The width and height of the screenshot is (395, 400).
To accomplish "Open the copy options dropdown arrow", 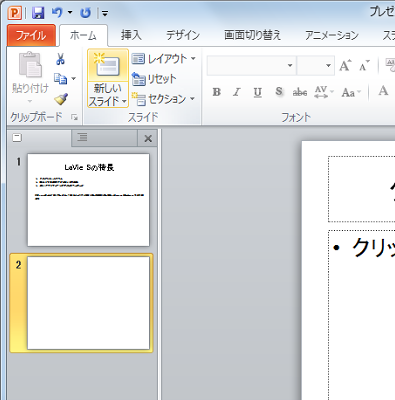I will tap(74, 79).
